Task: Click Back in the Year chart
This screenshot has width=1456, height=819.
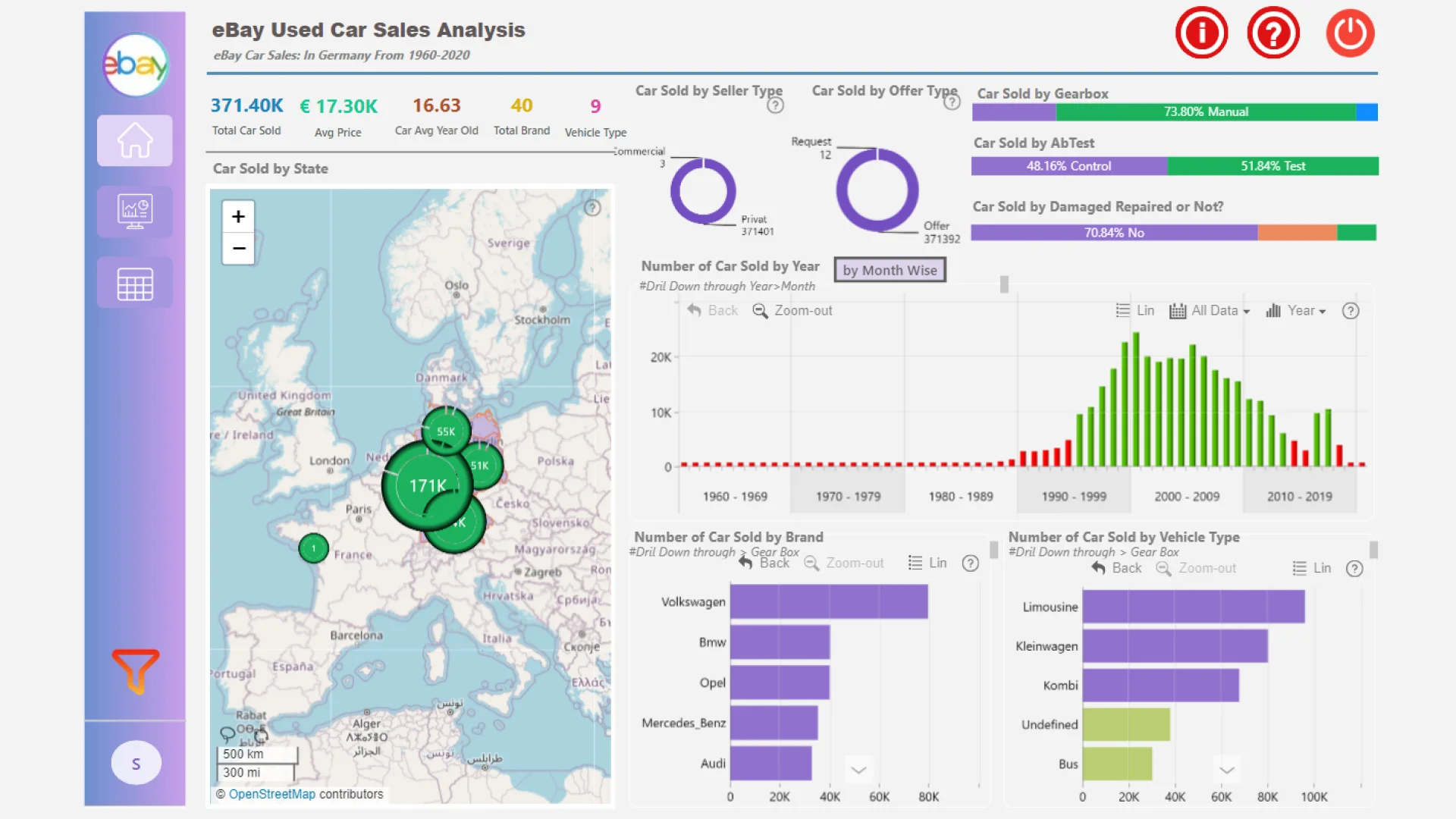Action: pyautogui.click(x=713, y=310)
